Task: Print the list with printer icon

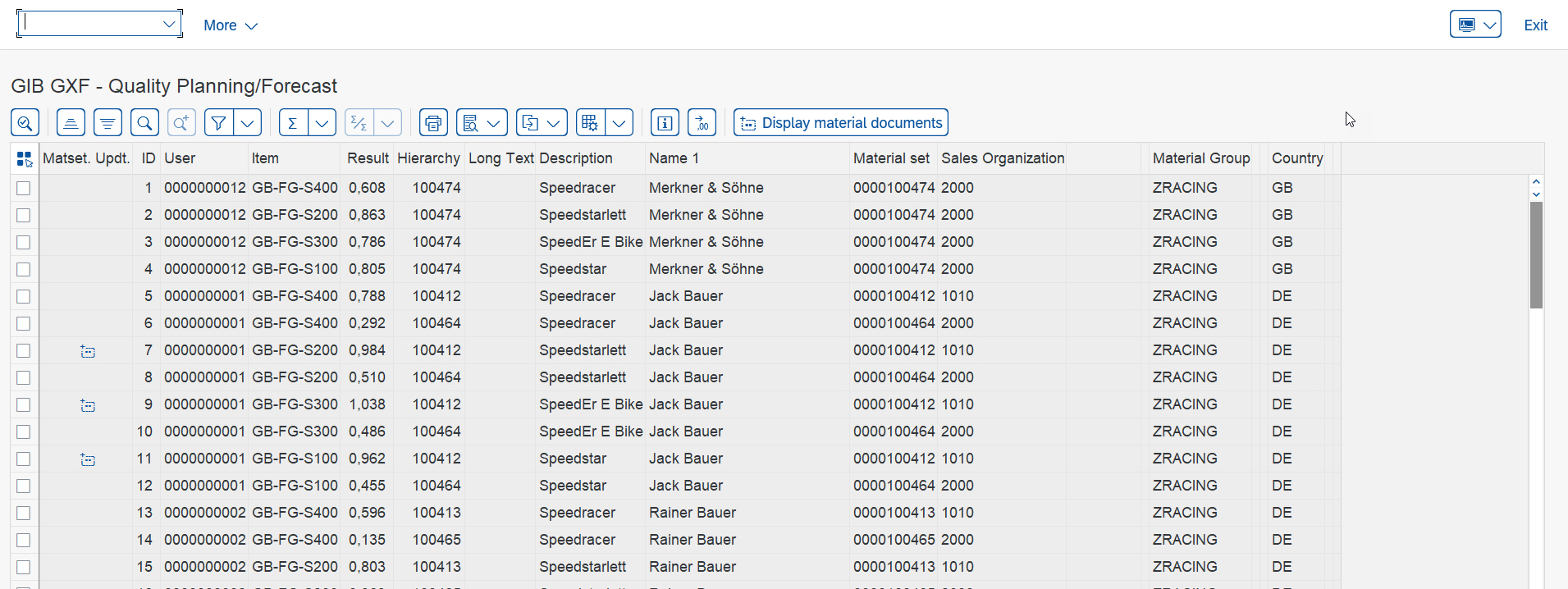Action: tap(433, 123)
